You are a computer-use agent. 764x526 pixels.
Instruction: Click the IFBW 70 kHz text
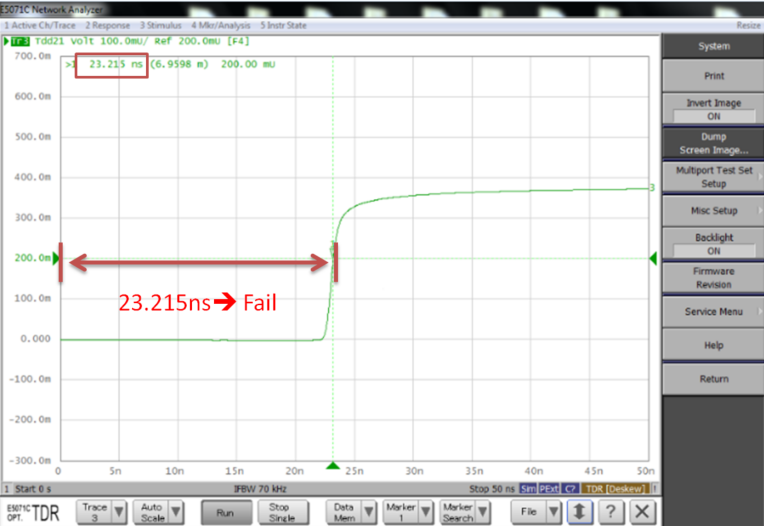coord(260,488)
